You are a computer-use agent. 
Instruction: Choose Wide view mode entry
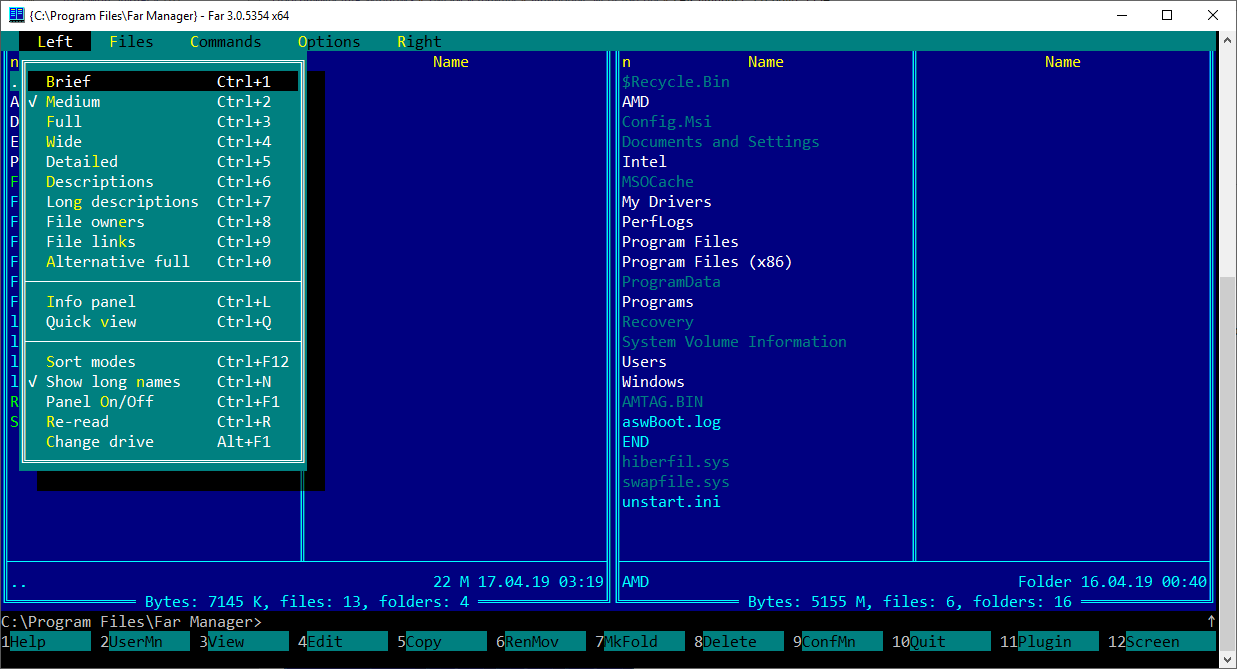tap(163, 142)
